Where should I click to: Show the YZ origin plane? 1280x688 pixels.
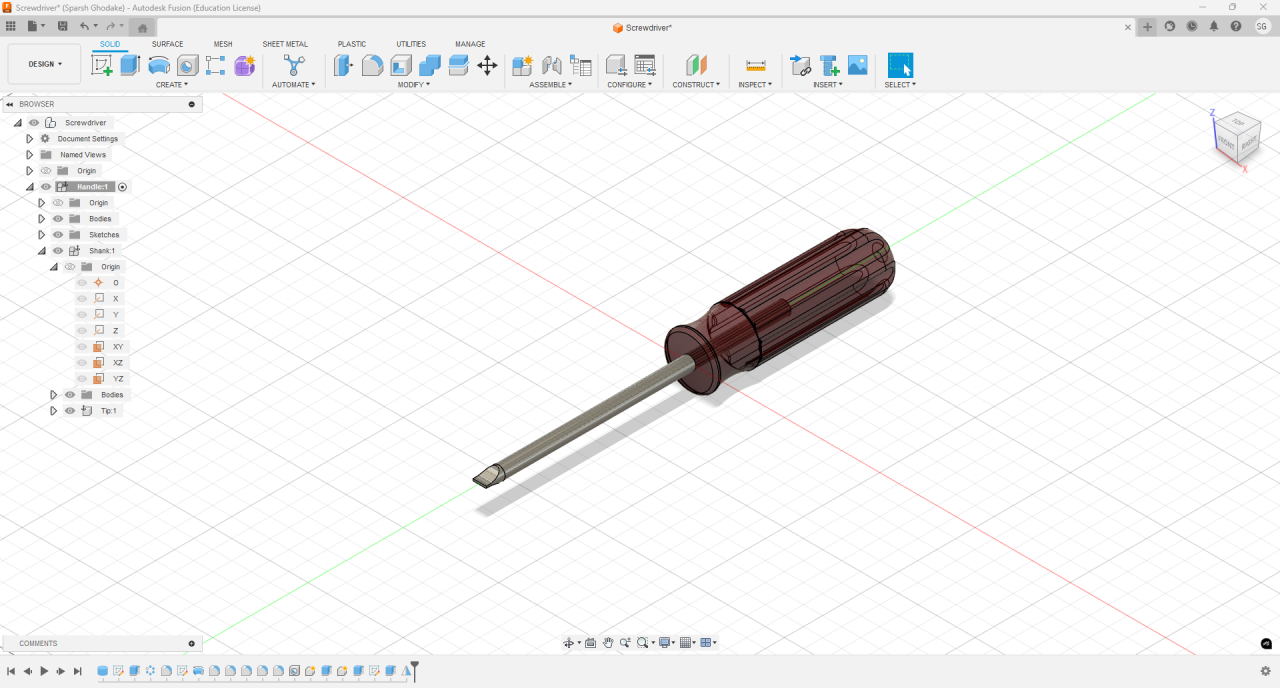[82, 379]
